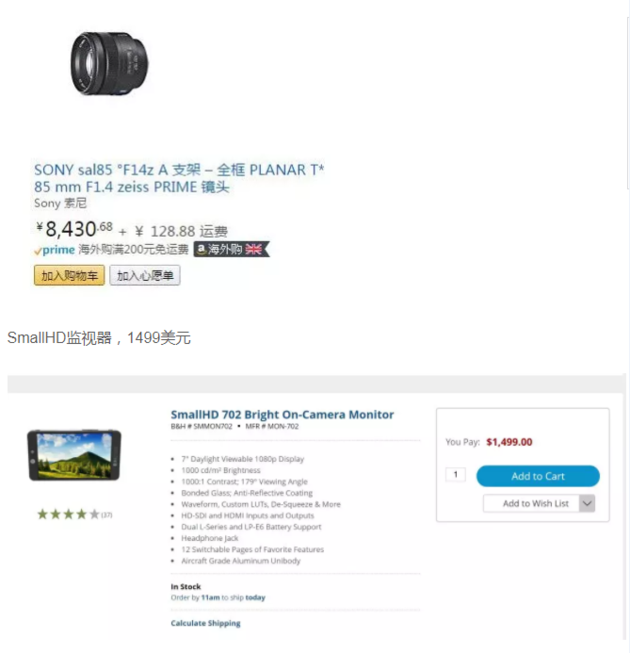
Task: Click the ¥8,430.68 price
Action: pyautogui.click(x=75, y=229)
